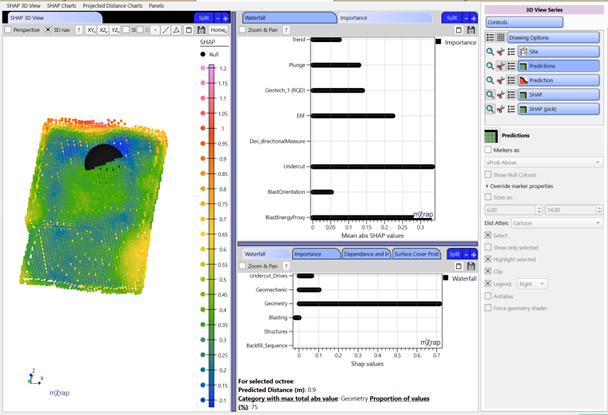Click the YZ plane view button

116,30
